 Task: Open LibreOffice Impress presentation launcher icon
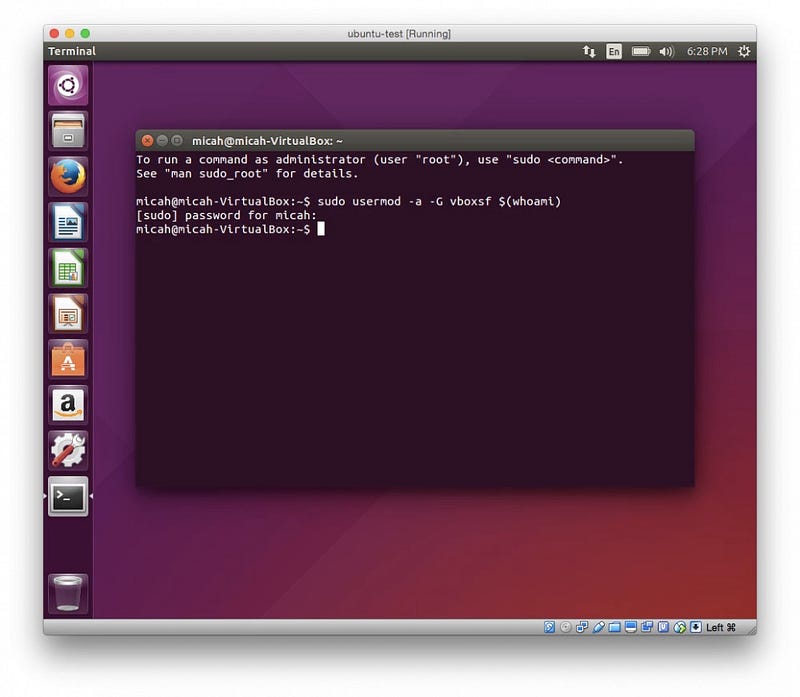pos(68,314)
